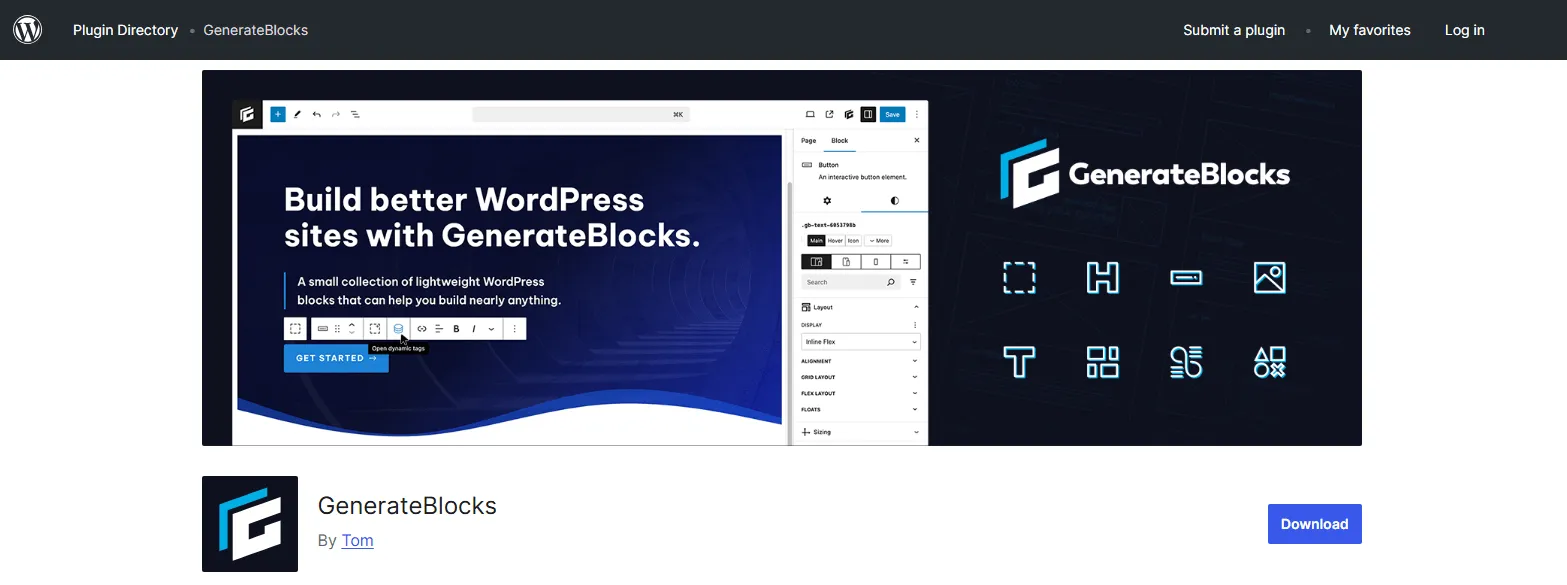Image resolution: width=1567 pixels, height=585 pixels.
Task: Click the Save button in editor
Action: 892,114
